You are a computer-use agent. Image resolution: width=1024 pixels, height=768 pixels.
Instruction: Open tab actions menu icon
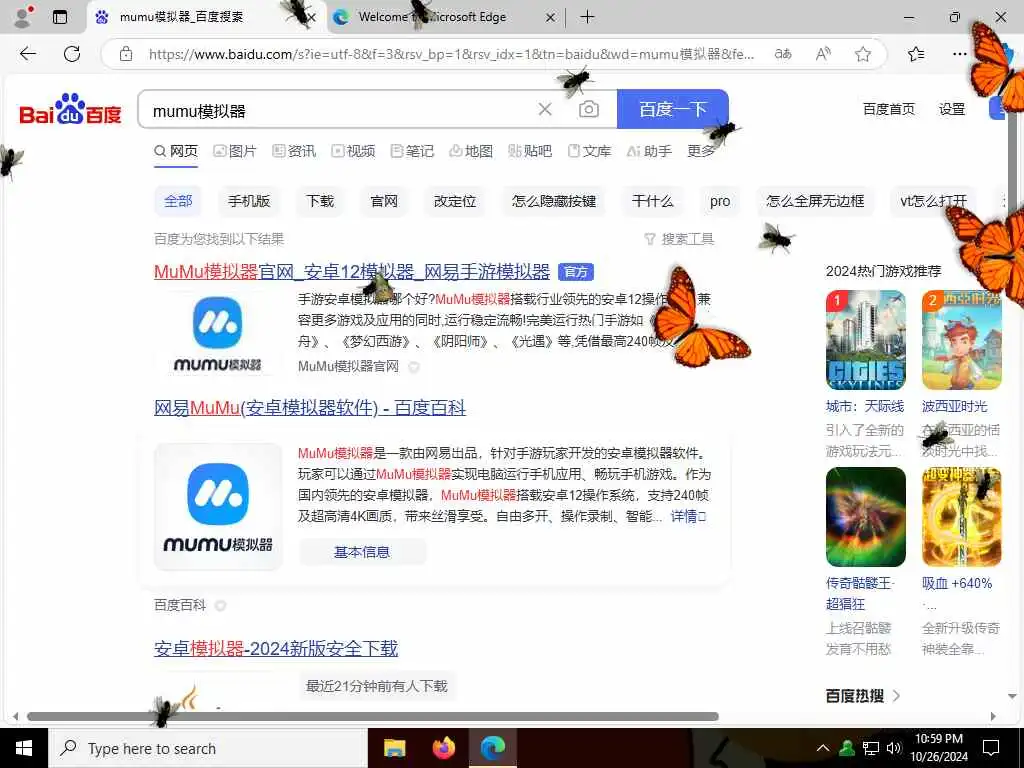tap(60, 17)
